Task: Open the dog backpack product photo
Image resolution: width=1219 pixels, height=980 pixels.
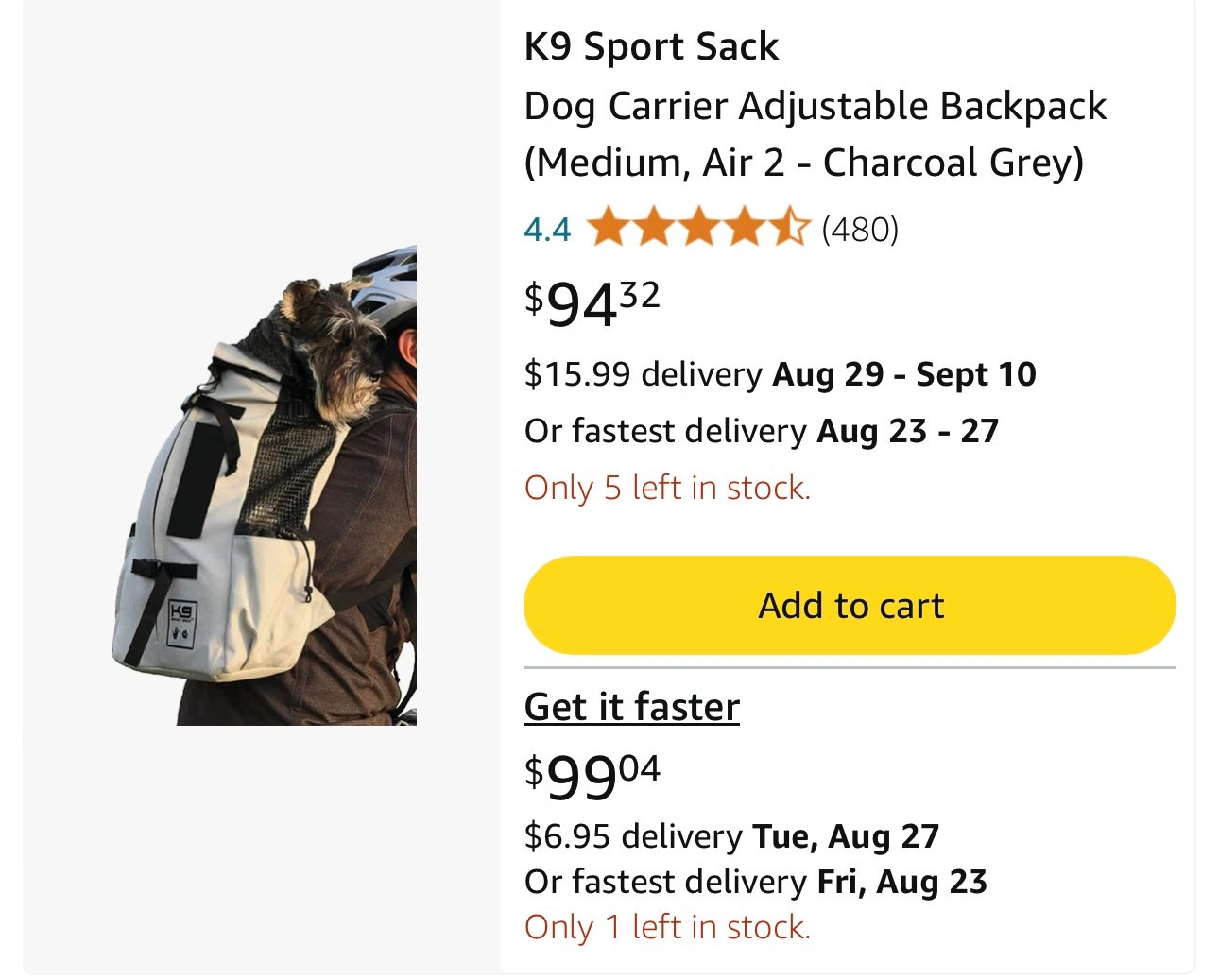Action: [264, 485]
